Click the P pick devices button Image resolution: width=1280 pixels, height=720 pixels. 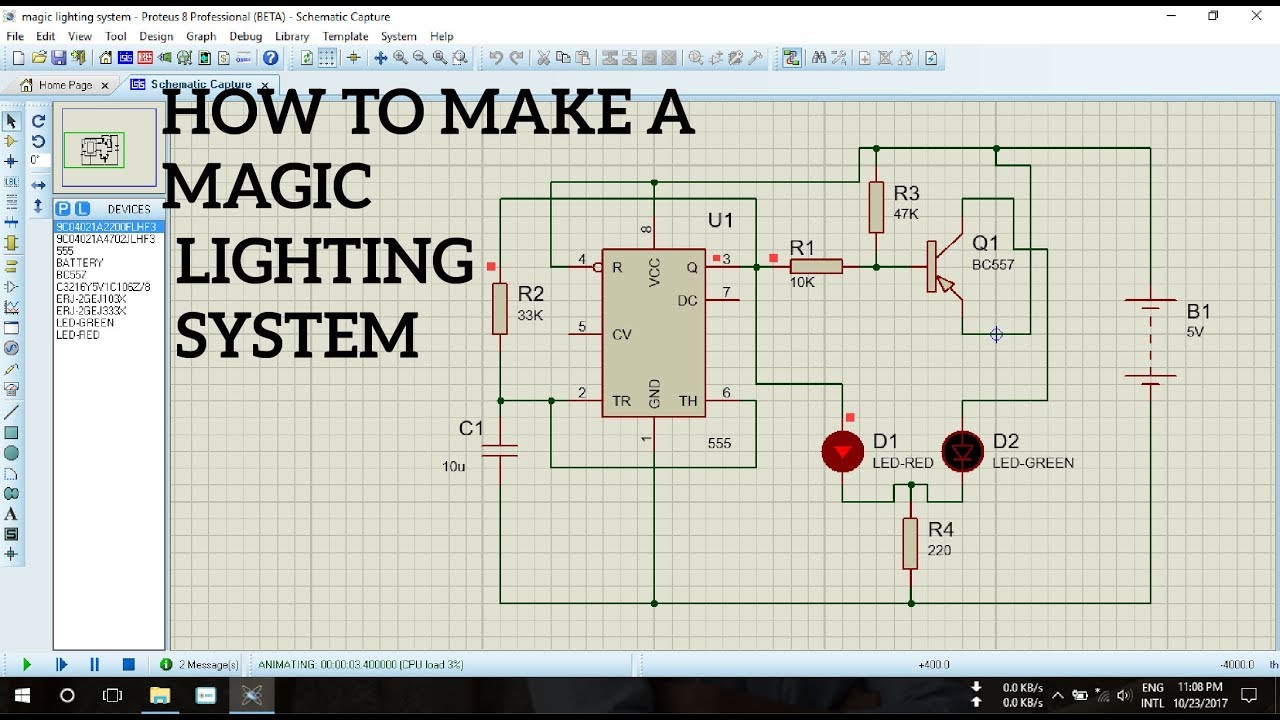pos(63,209)
